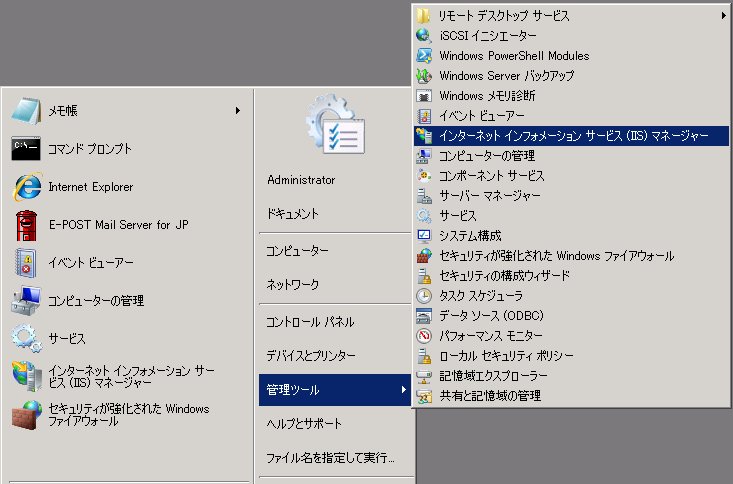The height and width of the screenshot is (484, 733).
Task: Click コンポーネント サービス icon
Action: tap(424, 176)
